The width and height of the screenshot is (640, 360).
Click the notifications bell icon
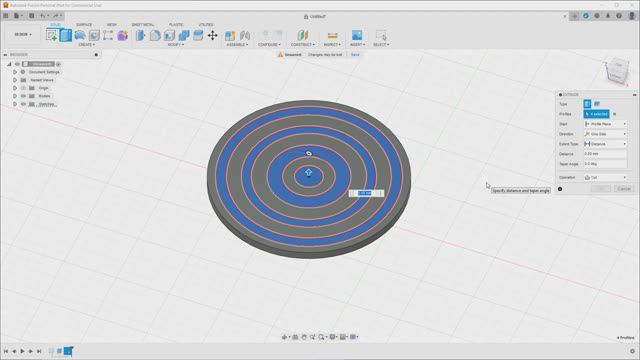(608, 16)
